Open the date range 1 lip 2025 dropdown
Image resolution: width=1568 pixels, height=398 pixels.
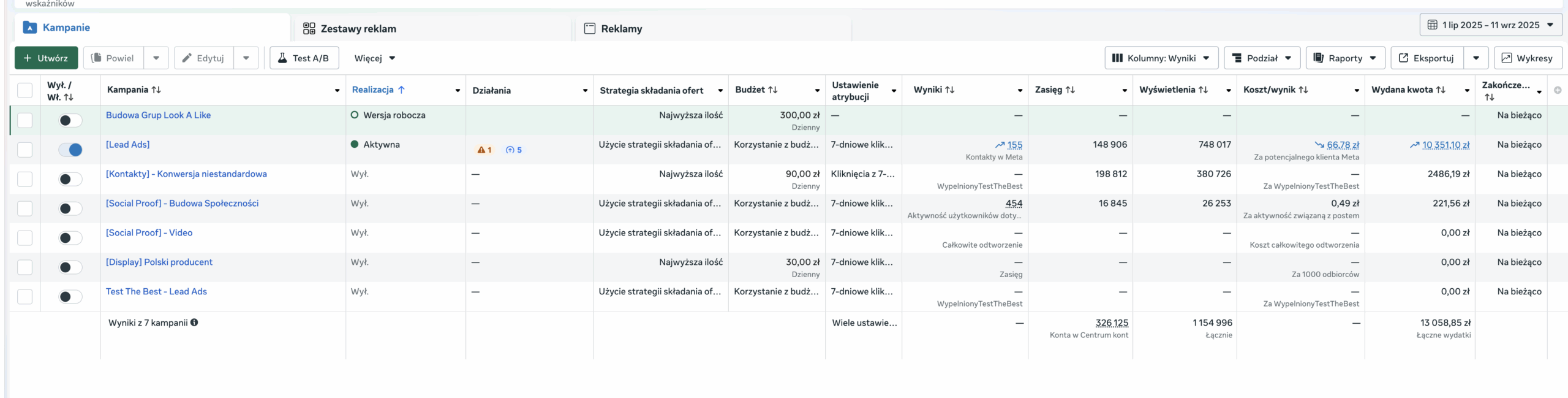(x=1490, y=25)
